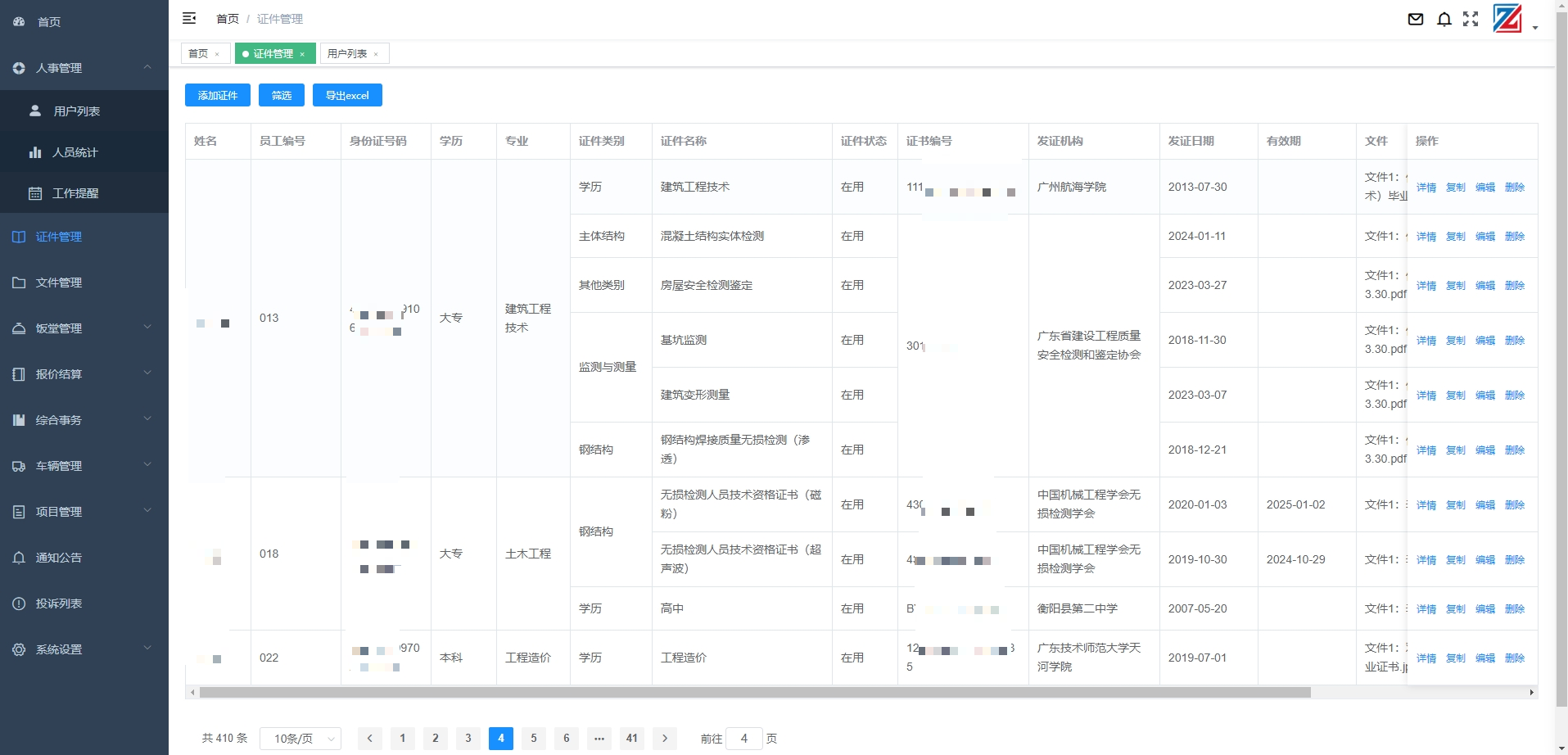Open the notification bell icon
The width and height of the screenshot is (1568, 755).
click(1444, 19)
